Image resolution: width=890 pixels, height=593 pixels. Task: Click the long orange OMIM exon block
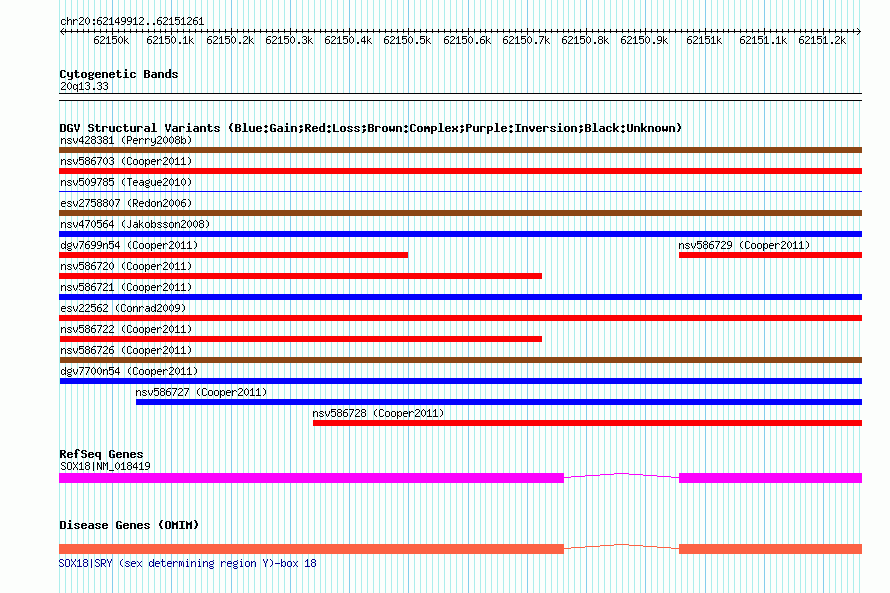coord(312,549)
